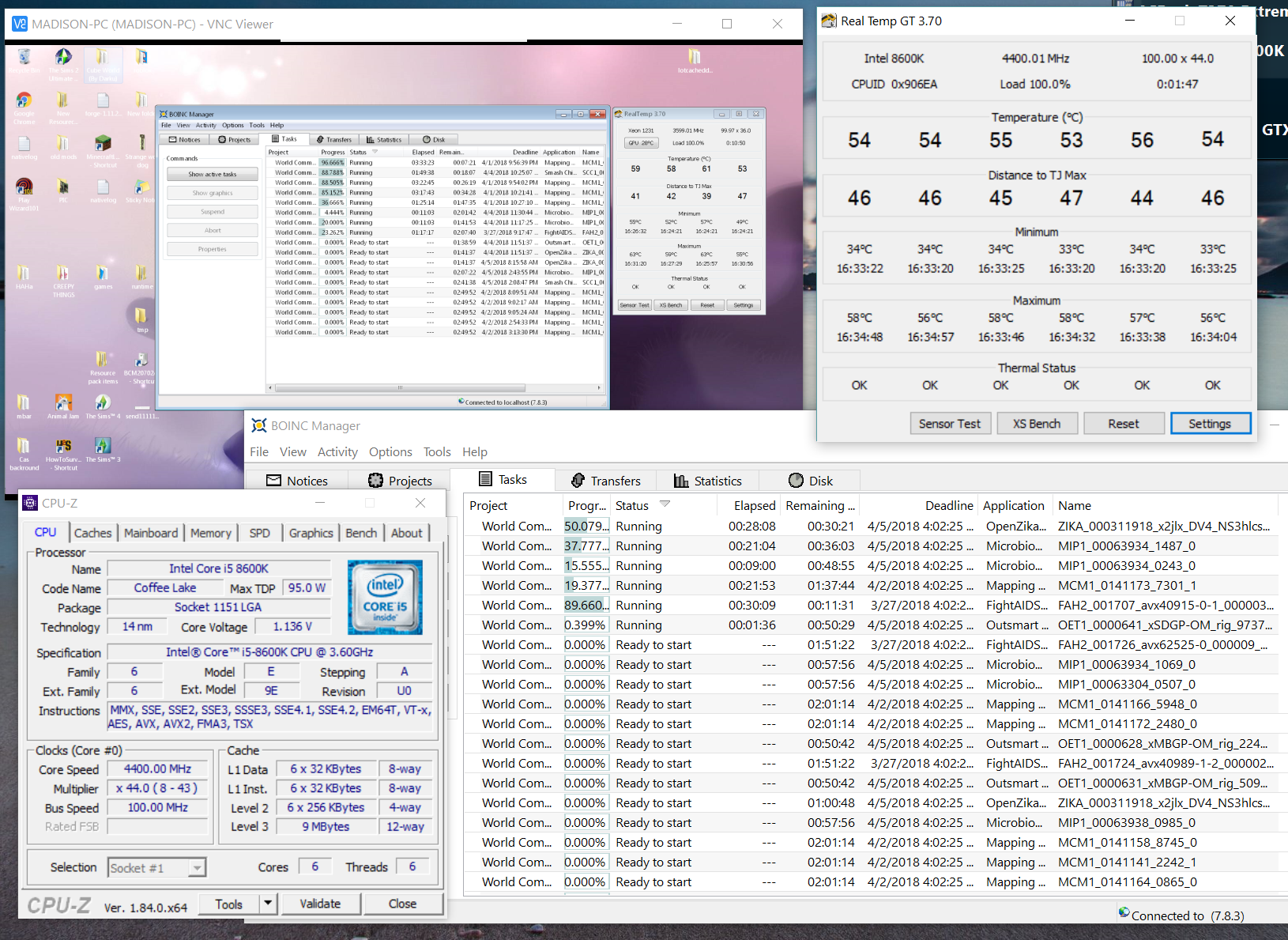The image size is (1288, 940).
Task: Click the large BOINC Manager title icon
Action: tap(258, 425)
